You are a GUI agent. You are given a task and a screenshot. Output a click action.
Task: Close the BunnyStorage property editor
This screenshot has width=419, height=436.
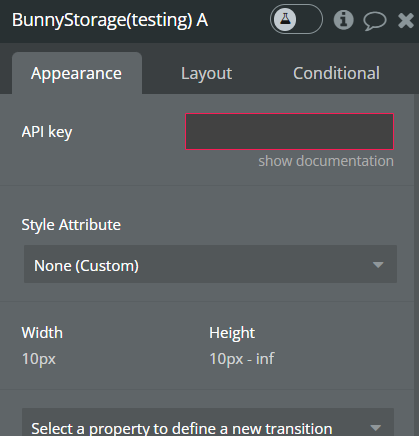[406, 20]
